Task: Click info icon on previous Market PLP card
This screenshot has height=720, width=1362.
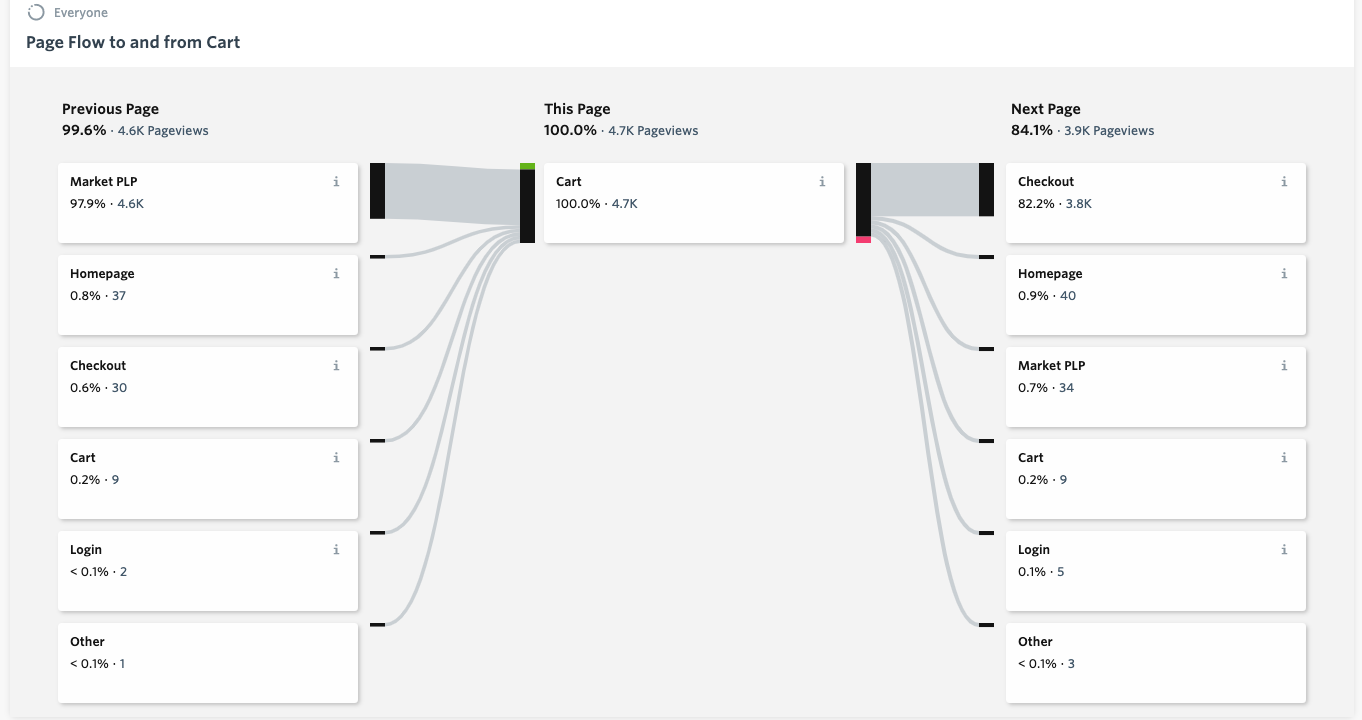Action: 336,182
